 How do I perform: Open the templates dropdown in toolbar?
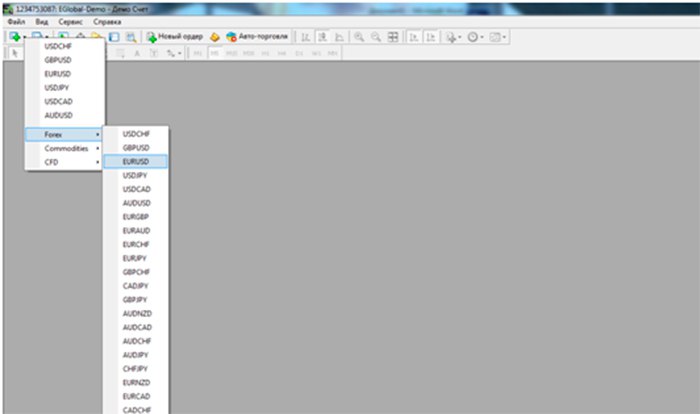(499, 36)
